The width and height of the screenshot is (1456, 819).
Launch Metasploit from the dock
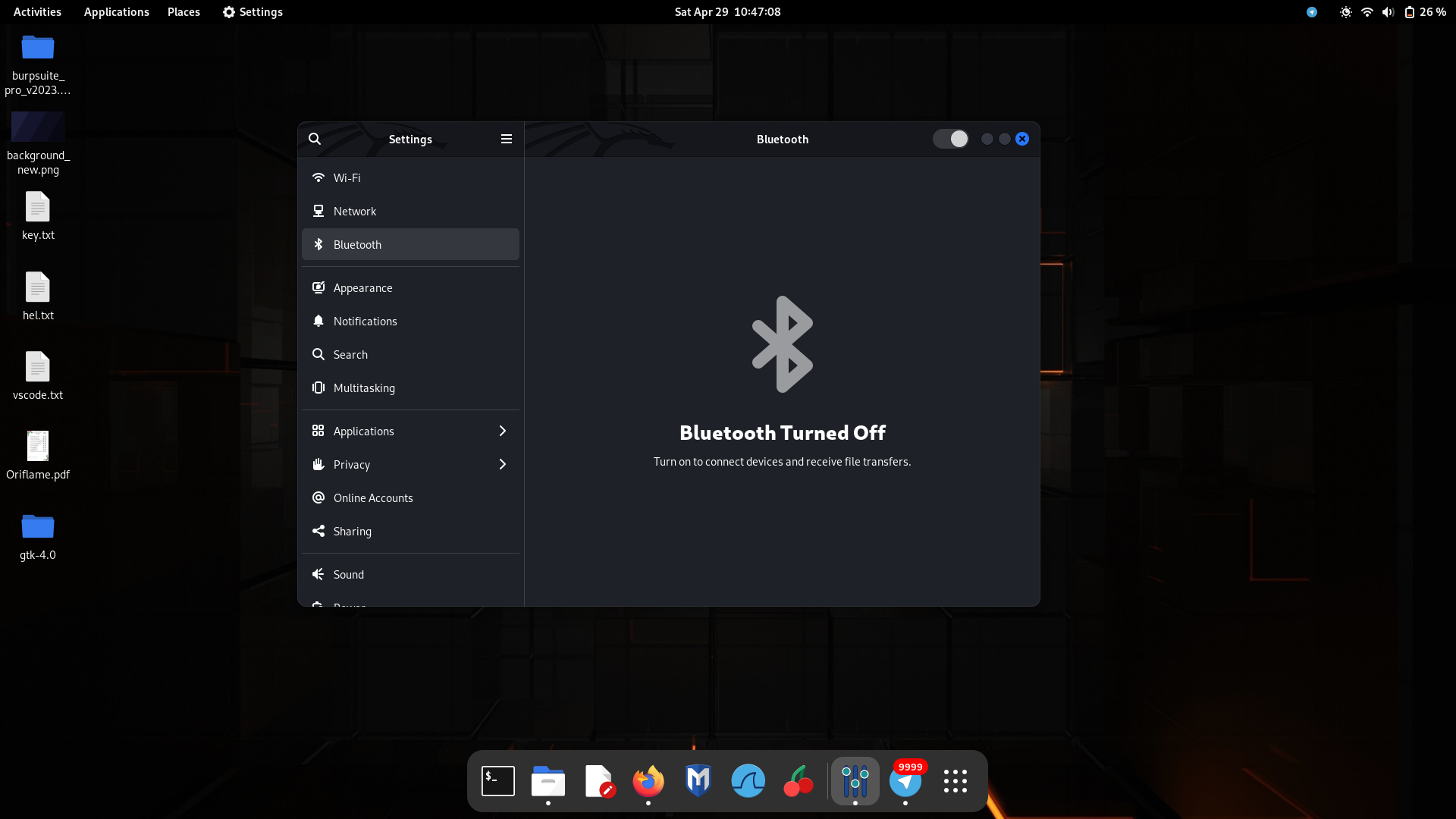pyautogui.click(x=698, y=781)
